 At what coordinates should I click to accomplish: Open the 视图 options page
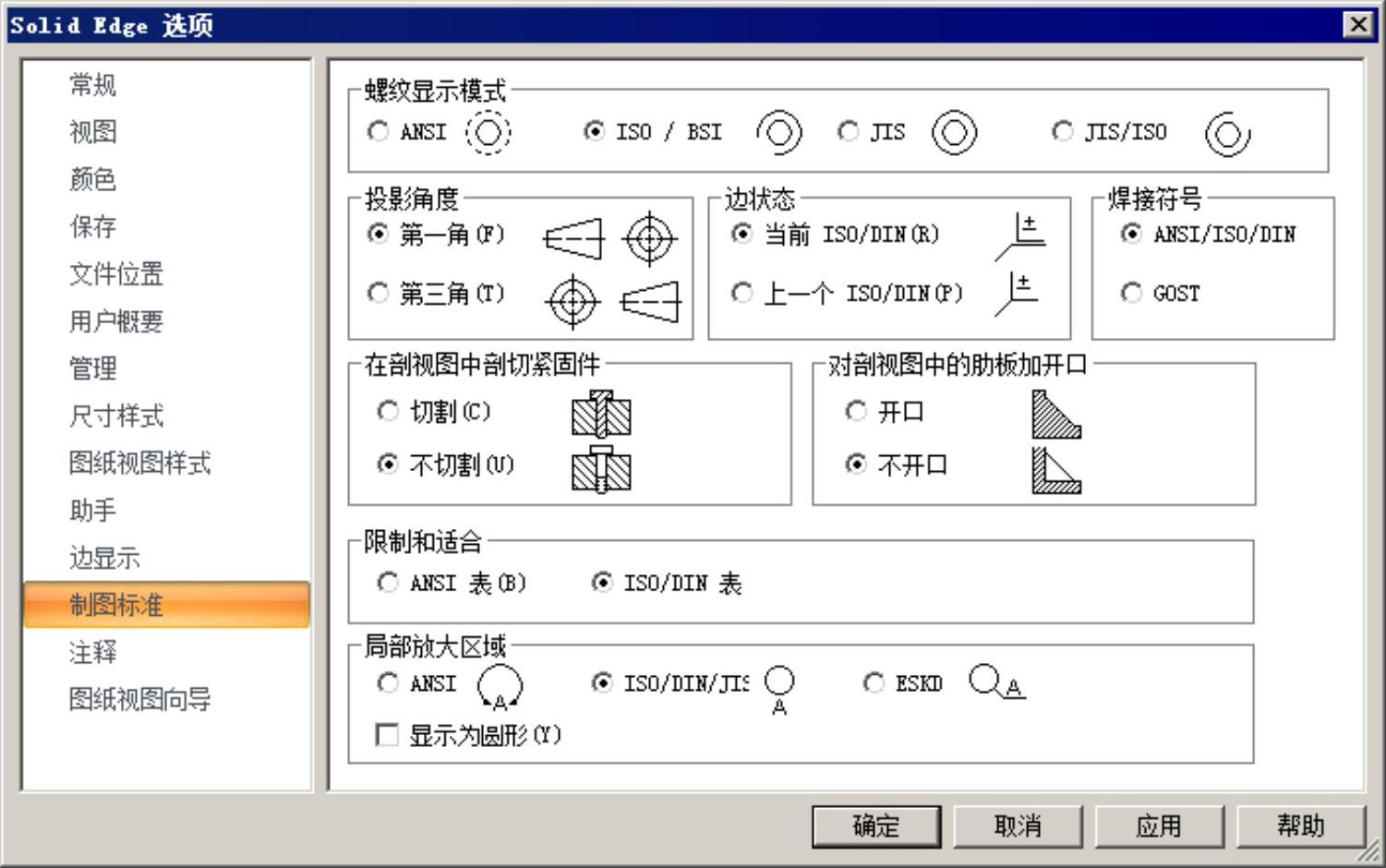tap(167, 132)
